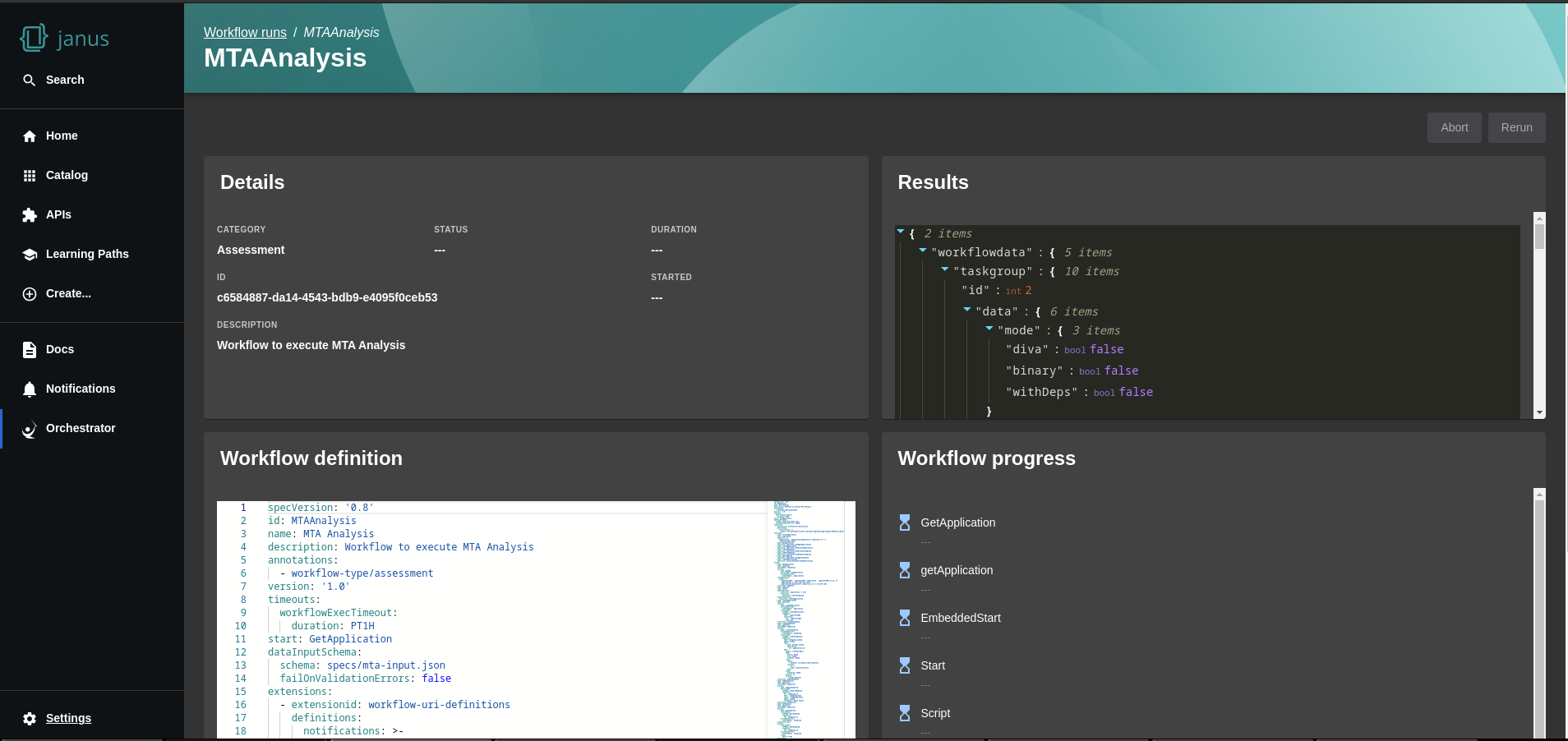Image resolution: width=1568 pixels, height=741 pixels.
Task: Click the Start step label
Action: coord(933,665)
